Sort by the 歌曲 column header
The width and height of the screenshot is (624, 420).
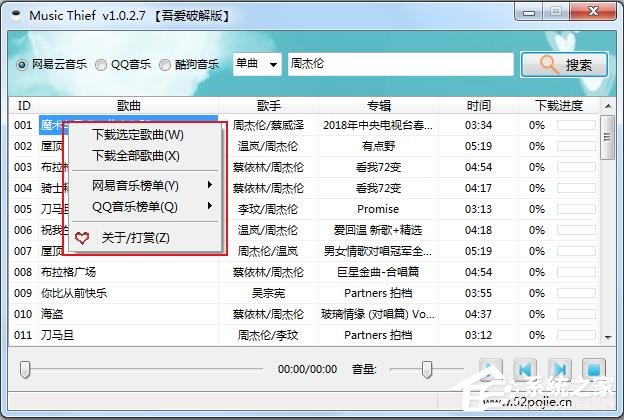[x=129, y=106]
